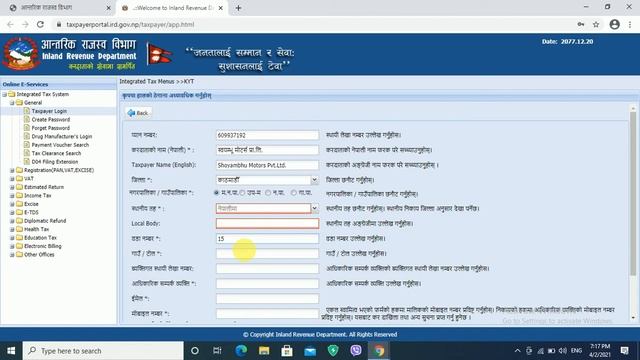Click the empty Local Body field

click(267, 224)
